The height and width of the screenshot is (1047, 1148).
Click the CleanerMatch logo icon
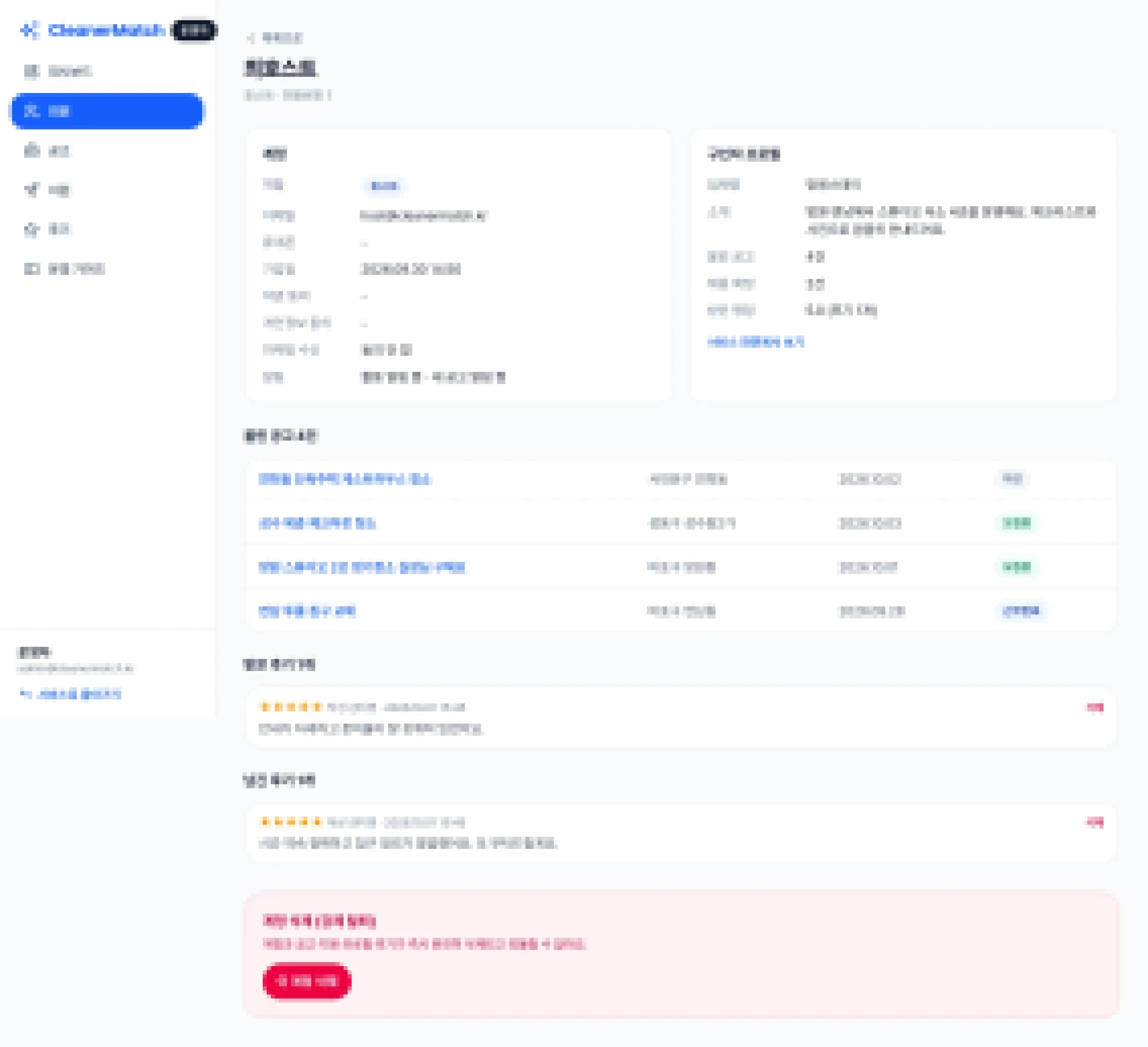click(x=29, y=30)
